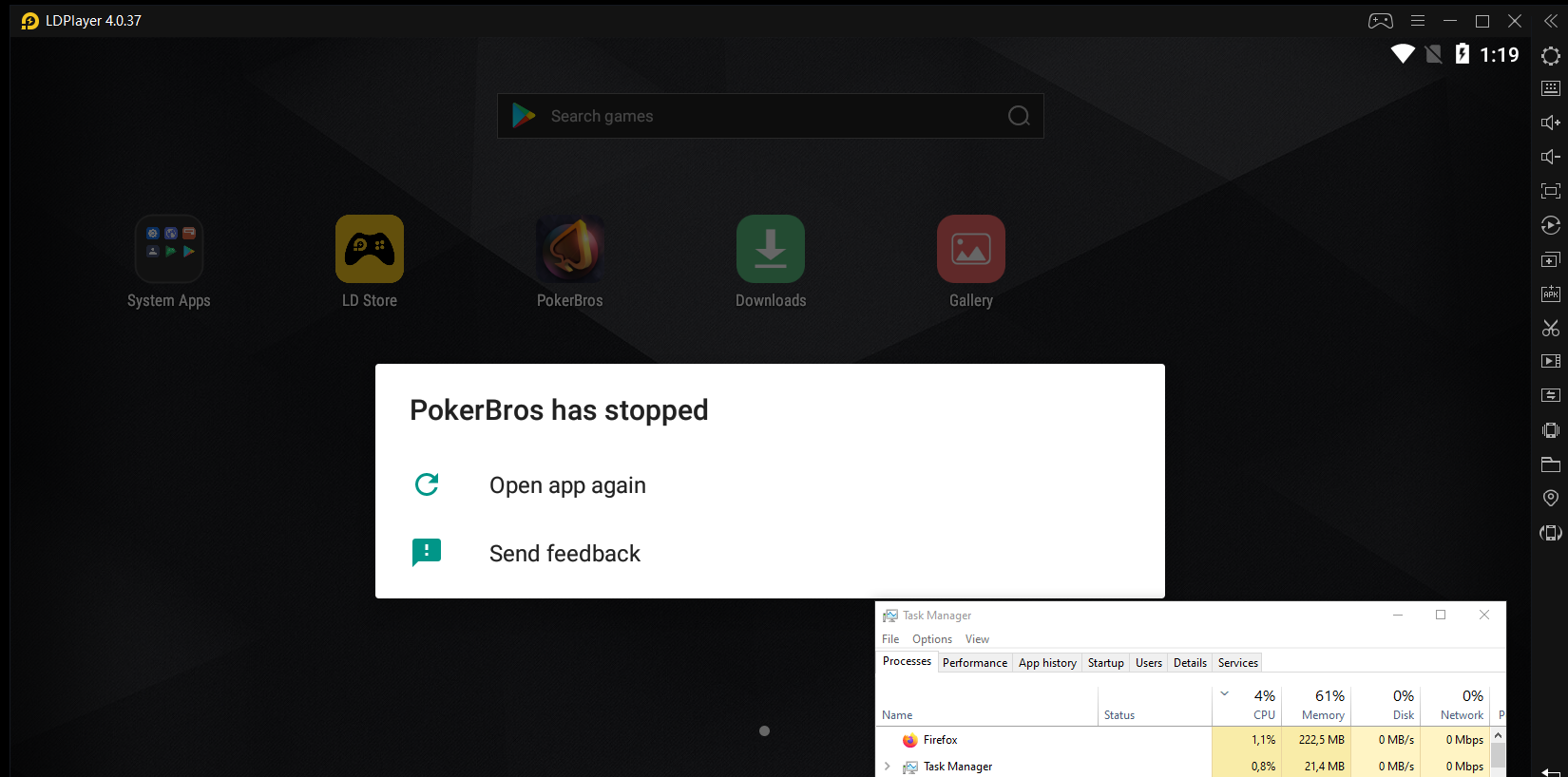Open the System Apps folder

pyautogui.click(x=168, y=262)
